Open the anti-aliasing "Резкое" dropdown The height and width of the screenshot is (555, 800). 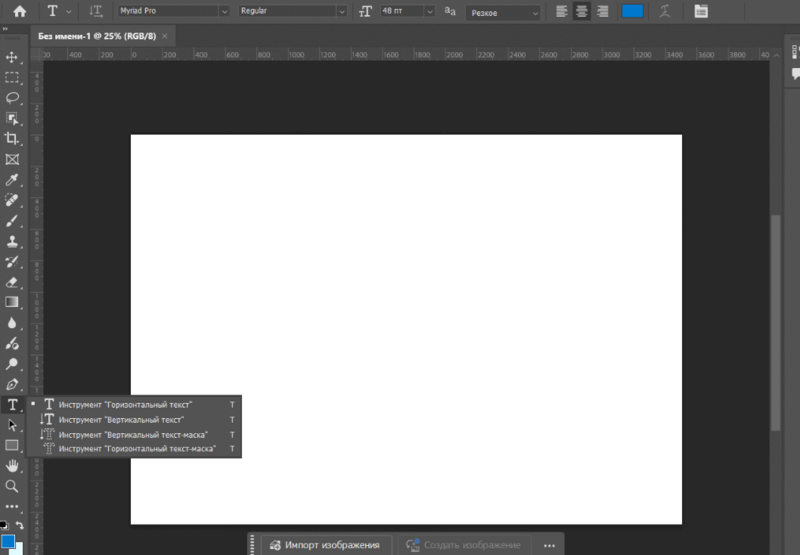coord(503,13)
